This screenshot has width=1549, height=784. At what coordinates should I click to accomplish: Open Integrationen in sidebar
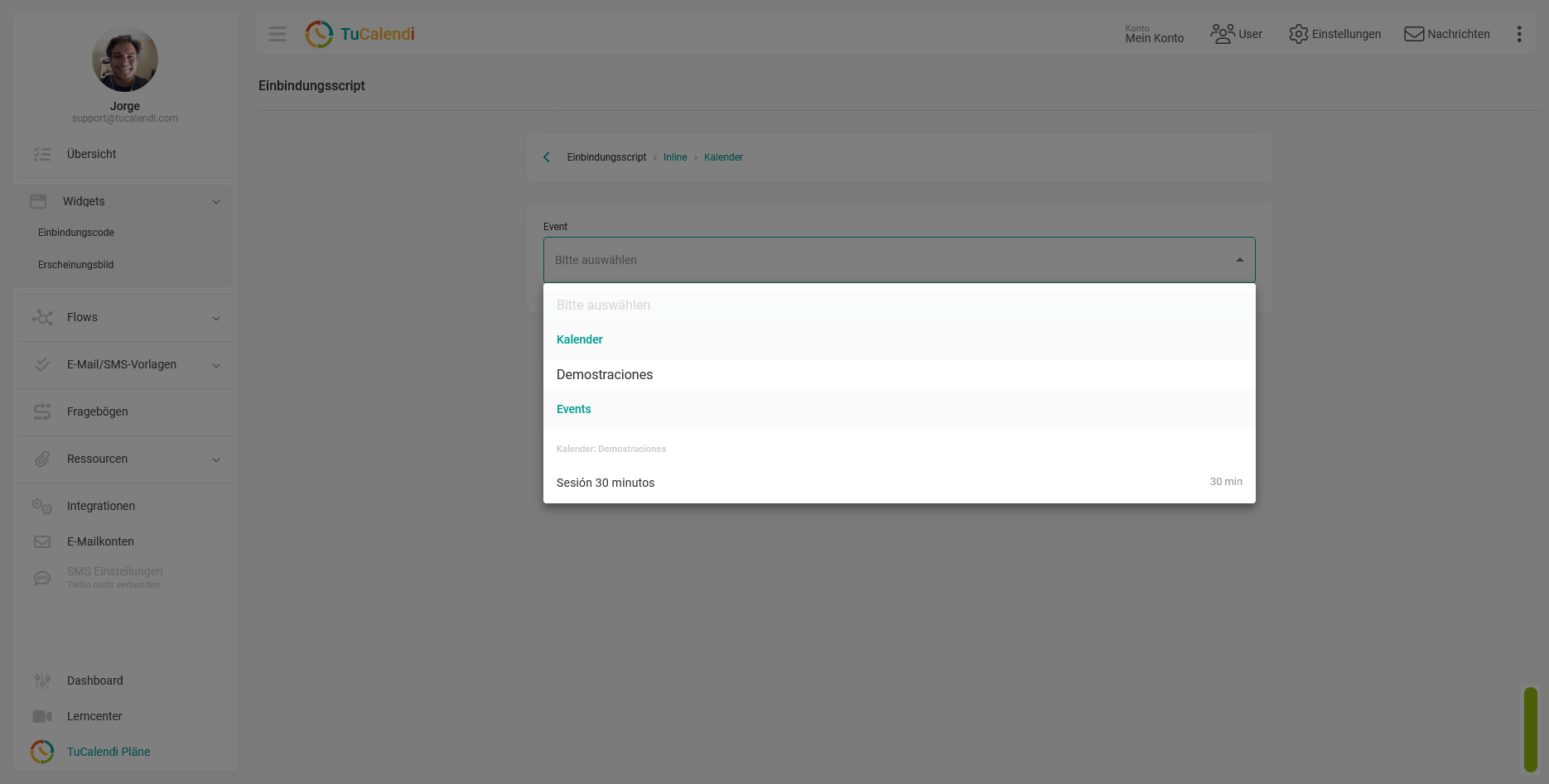pyautogui.click(x=101, y=506)
